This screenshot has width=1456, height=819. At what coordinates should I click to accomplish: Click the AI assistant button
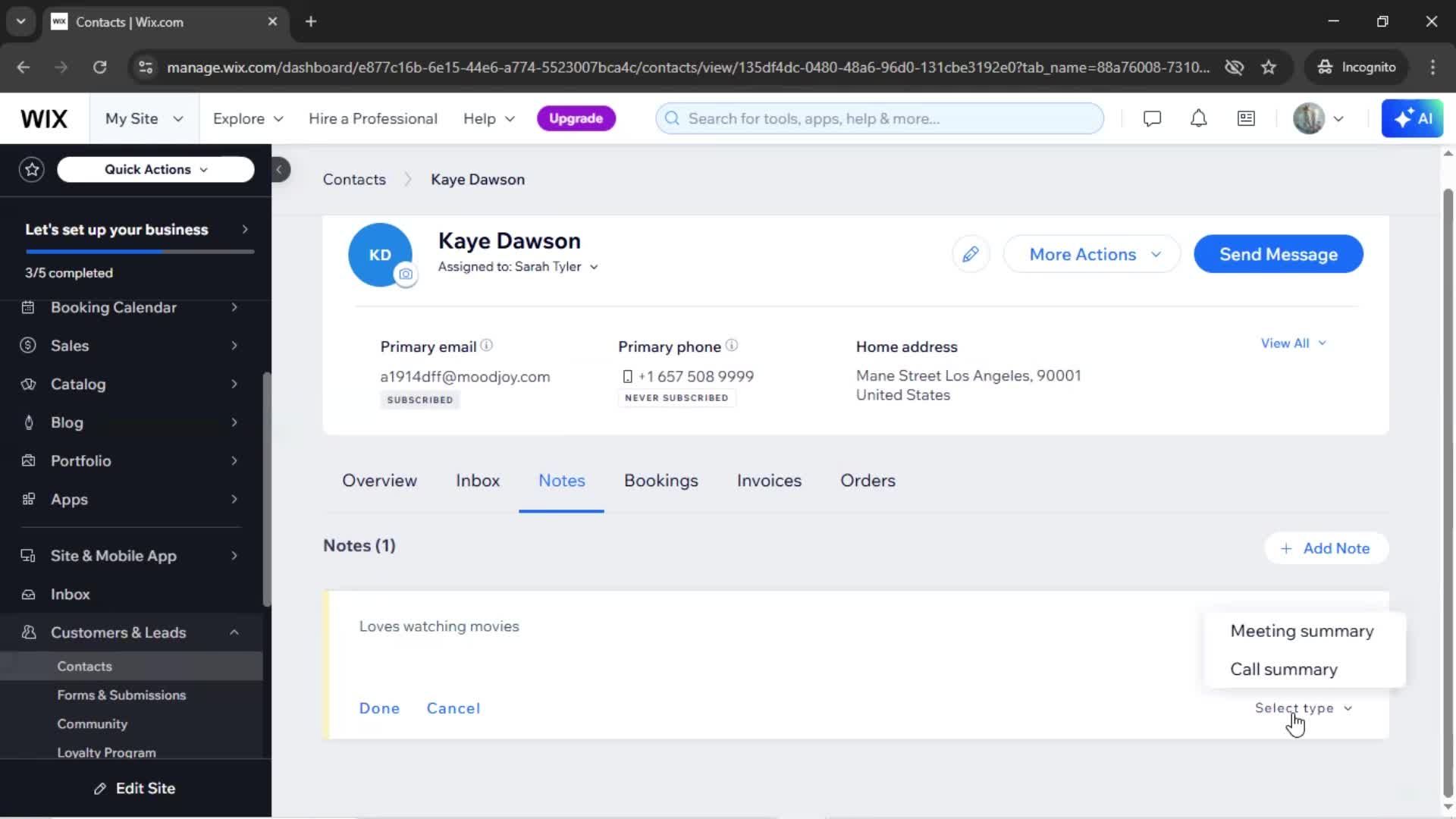[1412, 119]
